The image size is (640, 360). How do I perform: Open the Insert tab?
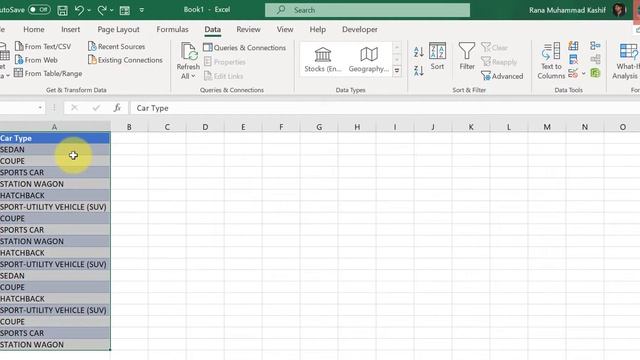pyautogui.click(x=71, y=29)
